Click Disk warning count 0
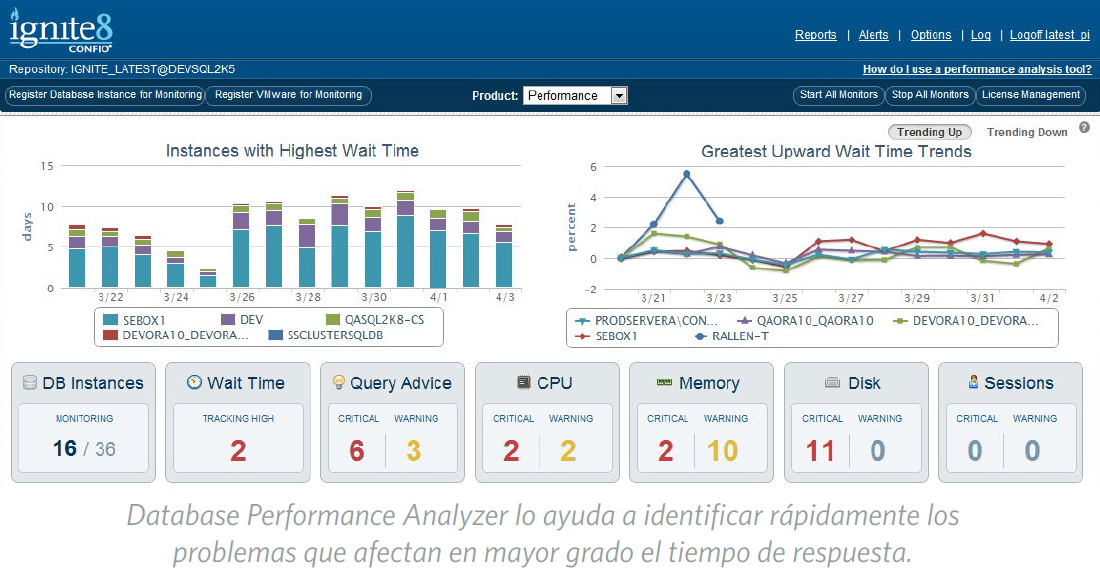Screen dimensions: 1100x582 coord(878,451)
